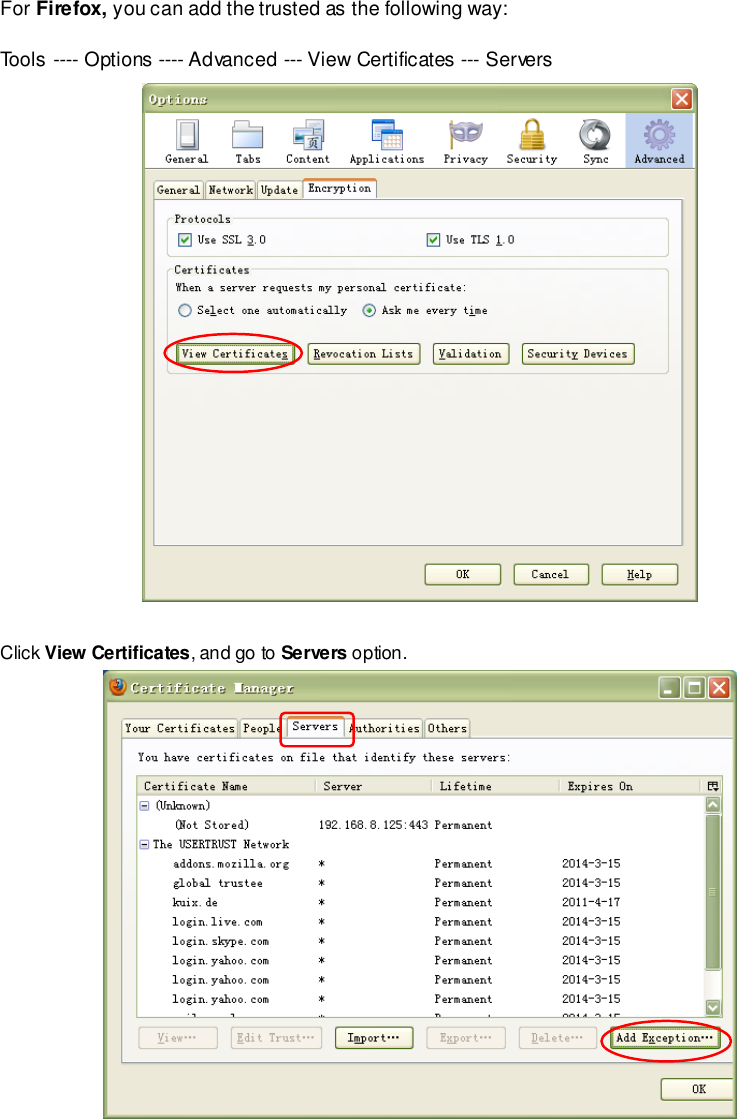The image size is (737, 1119).
Task: Switch to the Encryption sub-tab
Action: [340, 188]
